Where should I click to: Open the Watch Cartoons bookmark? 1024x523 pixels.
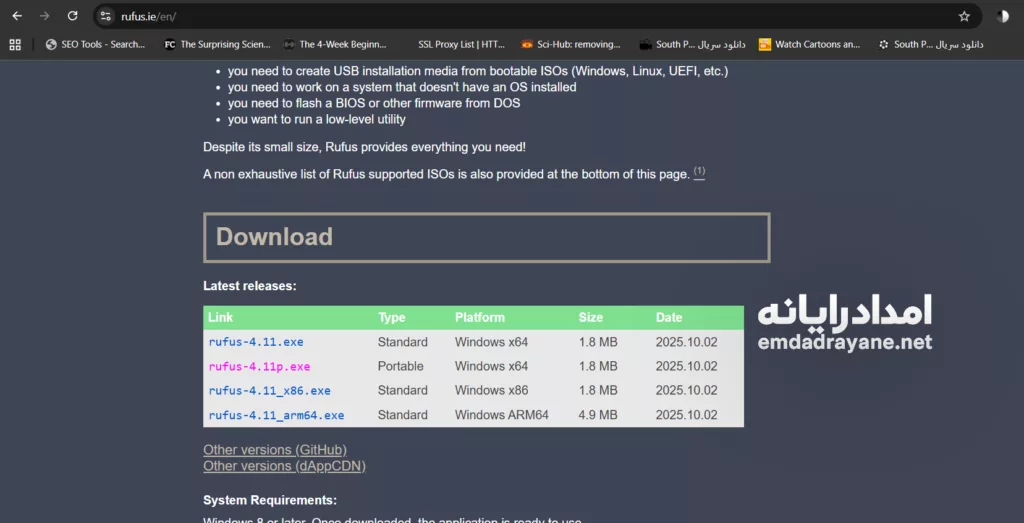tap(809, 44)
